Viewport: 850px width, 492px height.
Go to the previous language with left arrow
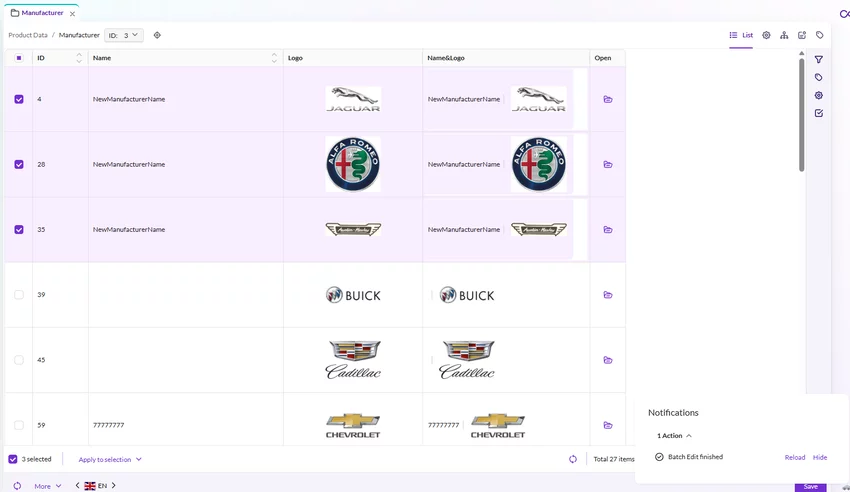(78, 485)
